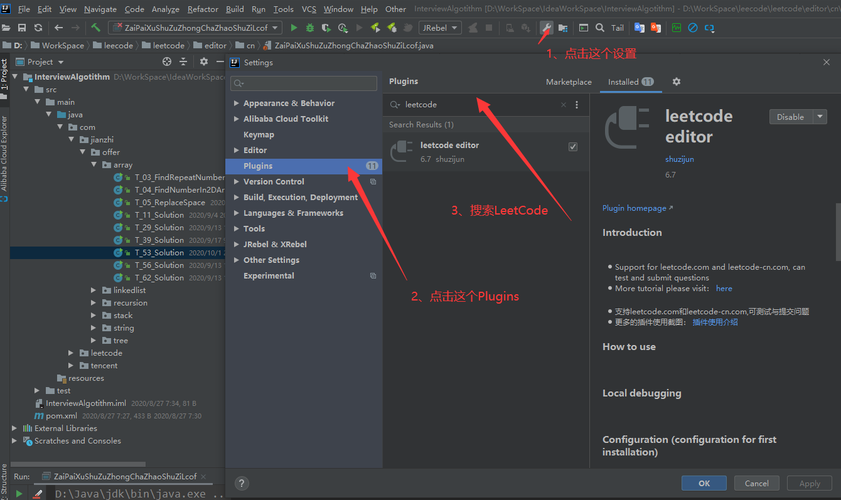The height and width of the screenshot is (500, 841).
Task: Open the Refactor menu
Action: coord(202,9)
